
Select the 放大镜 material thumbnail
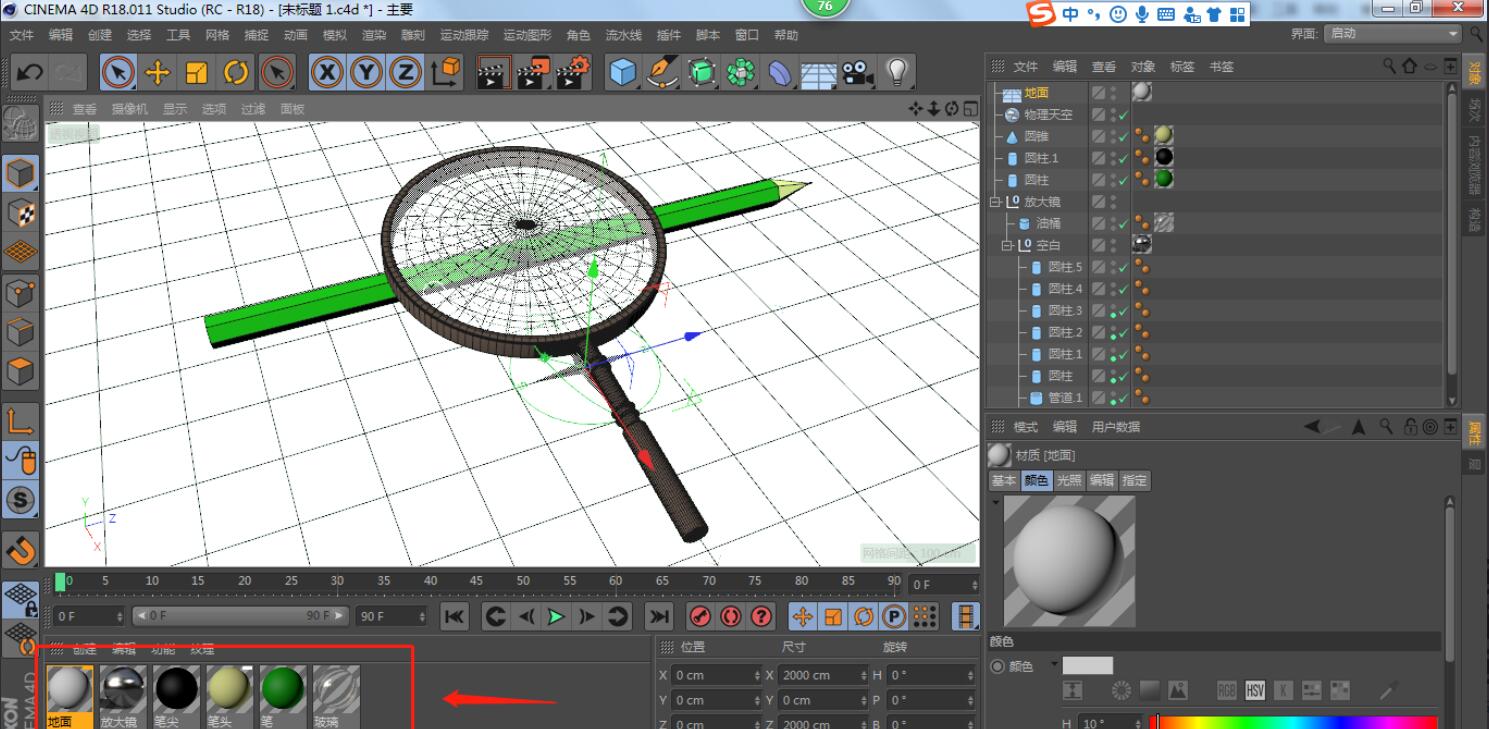(123, 689)
